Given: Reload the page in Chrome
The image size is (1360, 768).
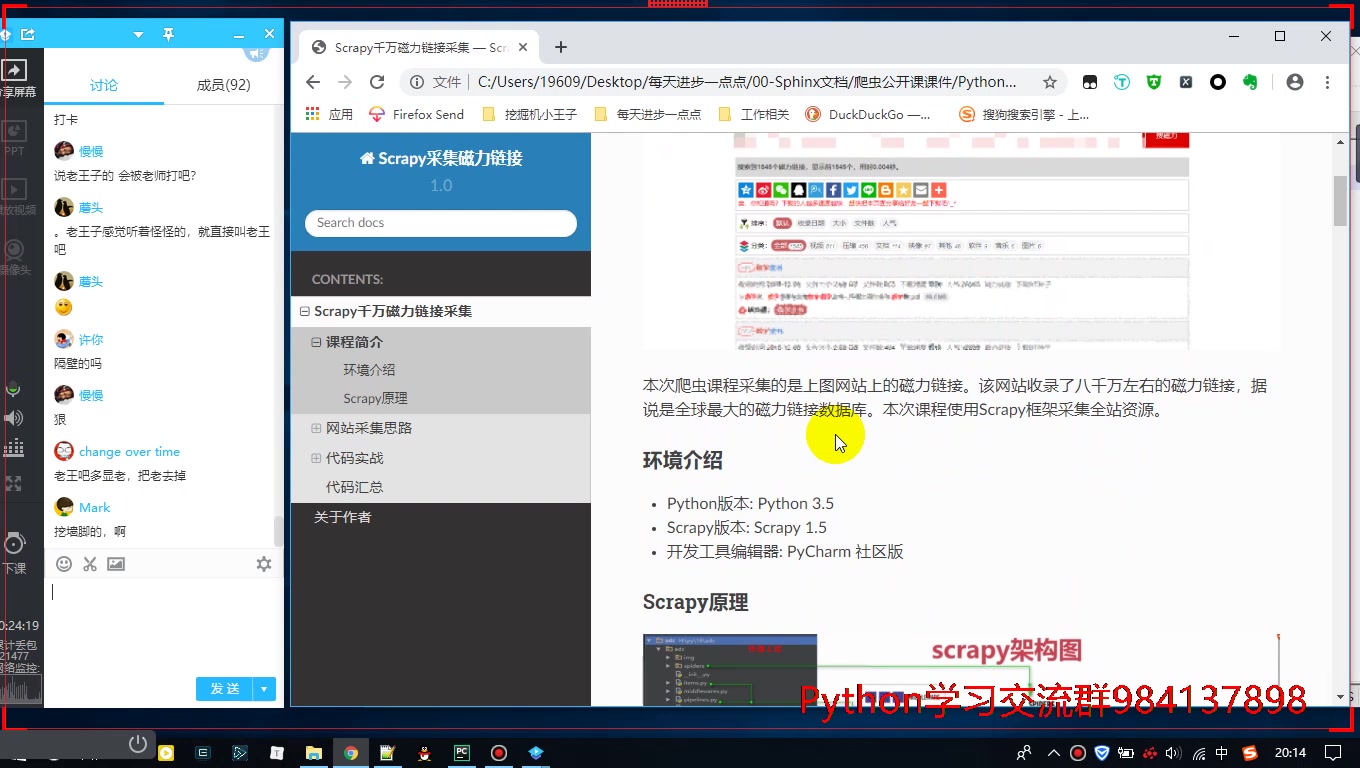Looking at the screenshot, I should tap(377, 82).
